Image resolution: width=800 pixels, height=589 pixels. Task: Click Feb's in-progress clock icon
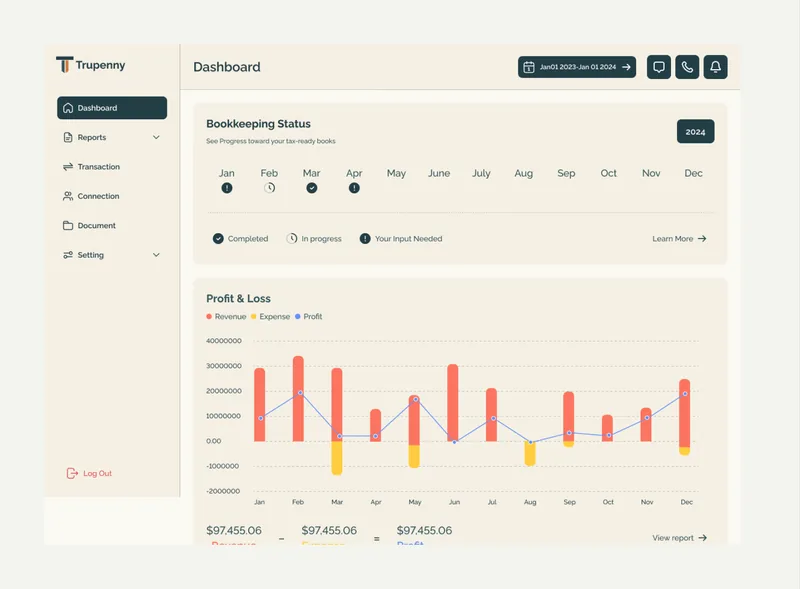coord(269,188)
